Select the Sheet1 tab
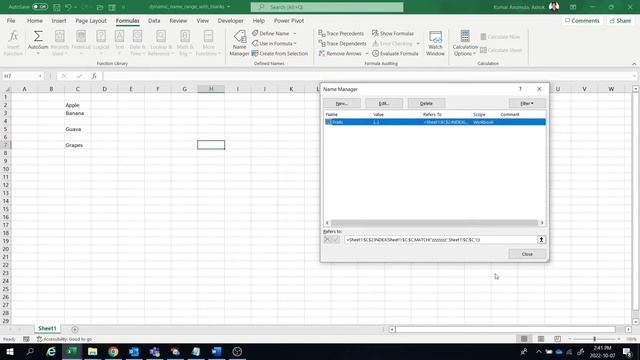The image size is (640, 360). click(x=47, y=329)
